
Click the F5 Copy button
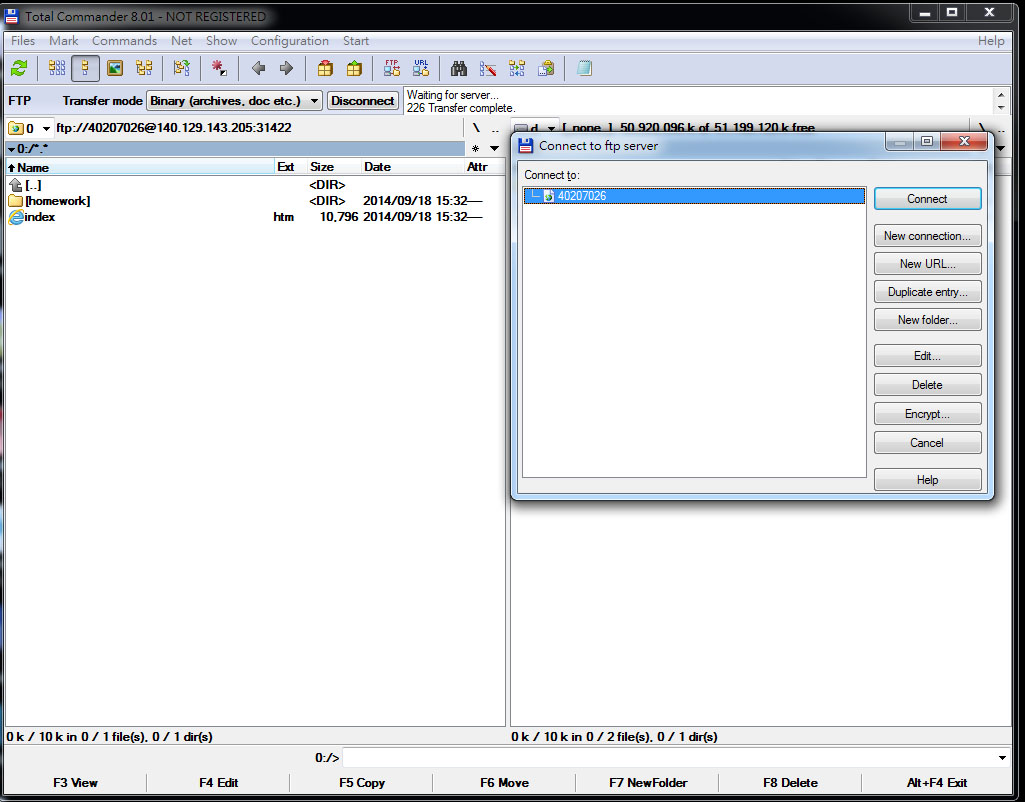coord(361,782)
